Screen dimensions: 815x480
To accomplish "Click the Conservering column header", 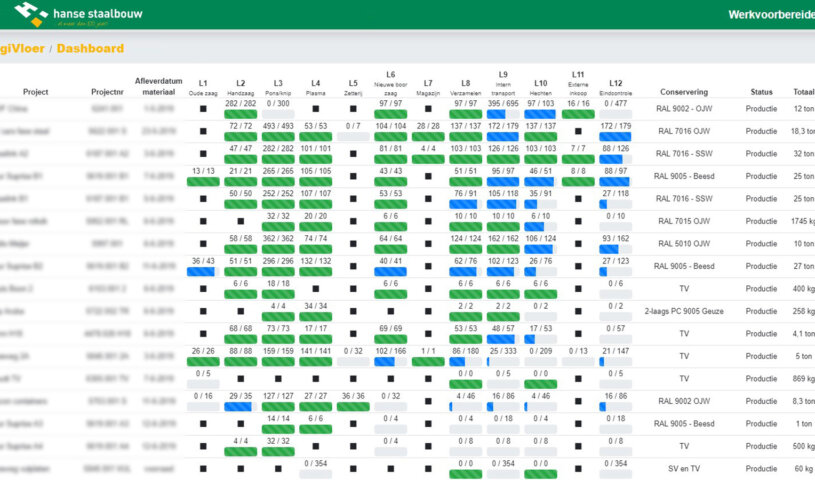I will pos(684,92).
